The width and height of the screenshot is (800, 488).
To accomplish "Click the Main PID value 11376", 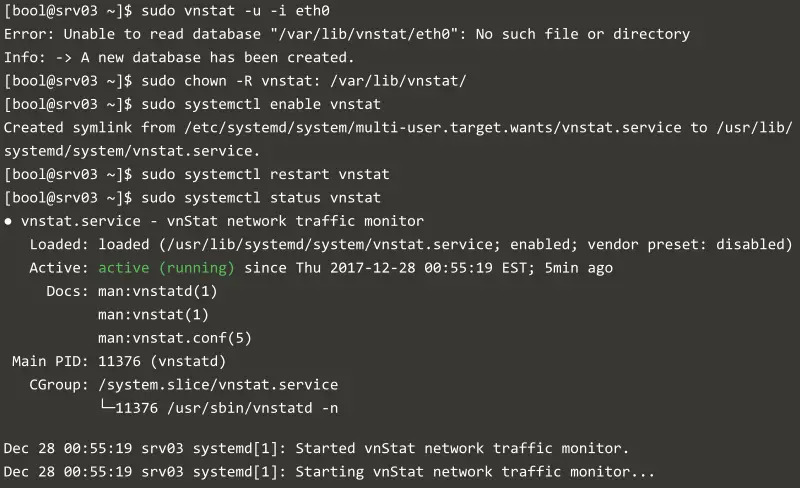I will pos(119,361).
